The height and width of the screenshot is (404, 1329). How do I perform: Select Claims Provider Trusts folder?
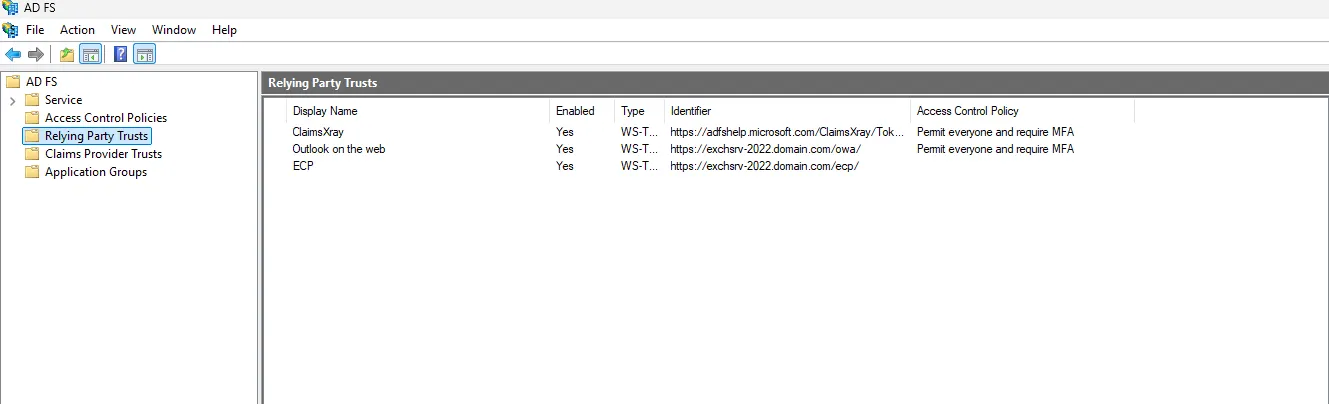click(x=103, y=154)
